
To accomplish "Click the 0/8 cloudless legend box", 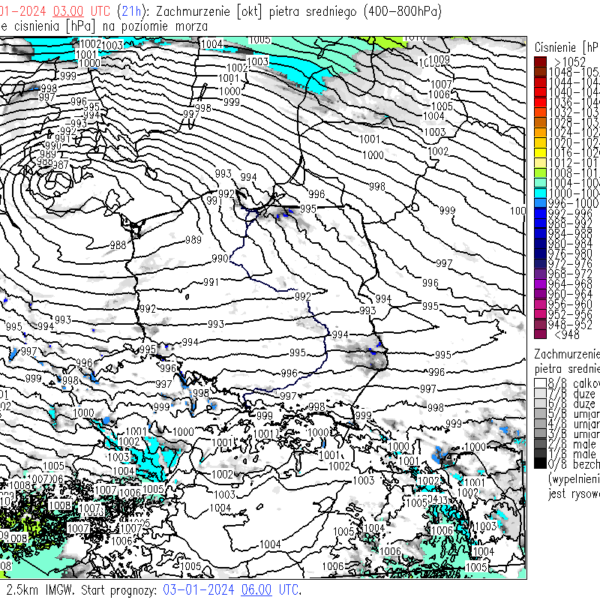I will [x=542, y=463].
